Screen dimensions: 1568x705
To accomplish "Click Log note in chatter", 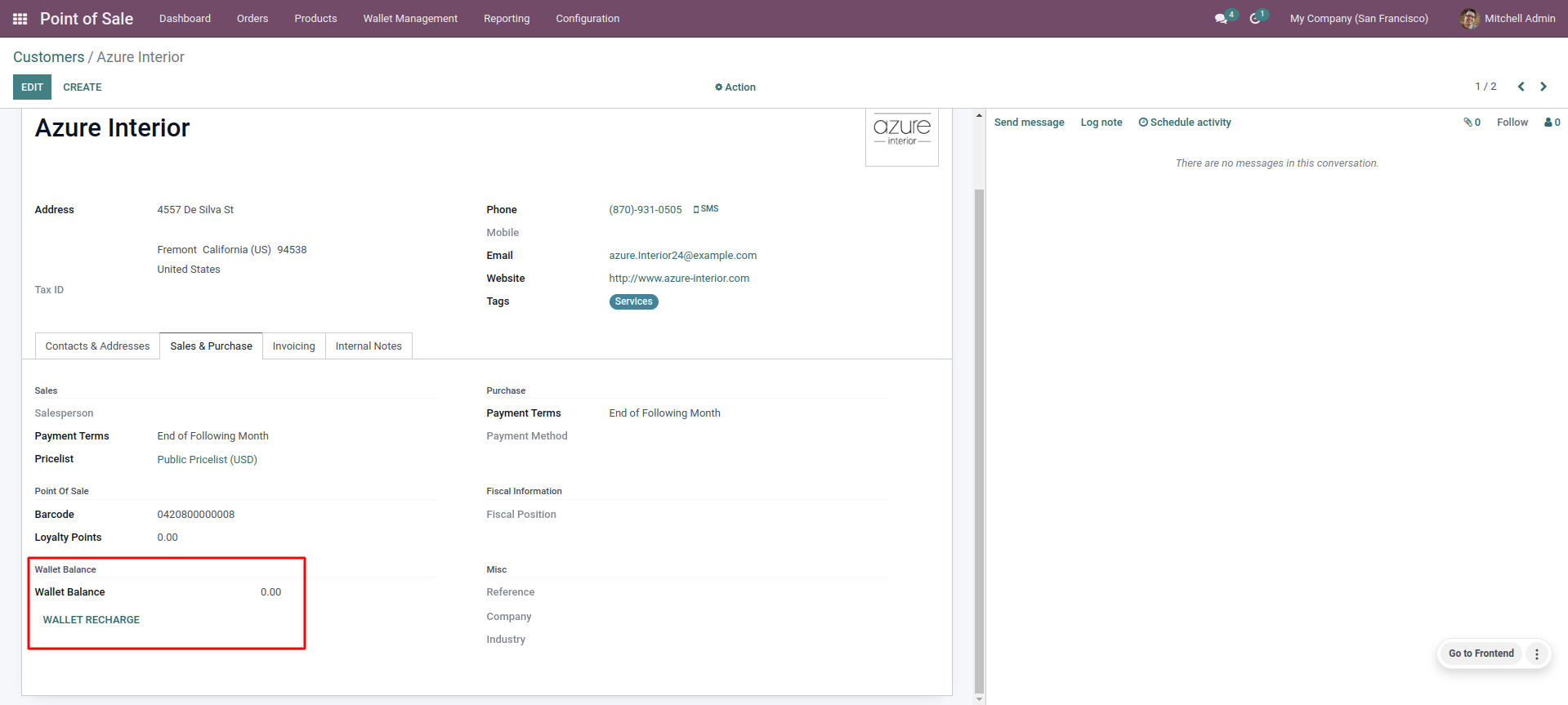I will (x=1101, y=123).
